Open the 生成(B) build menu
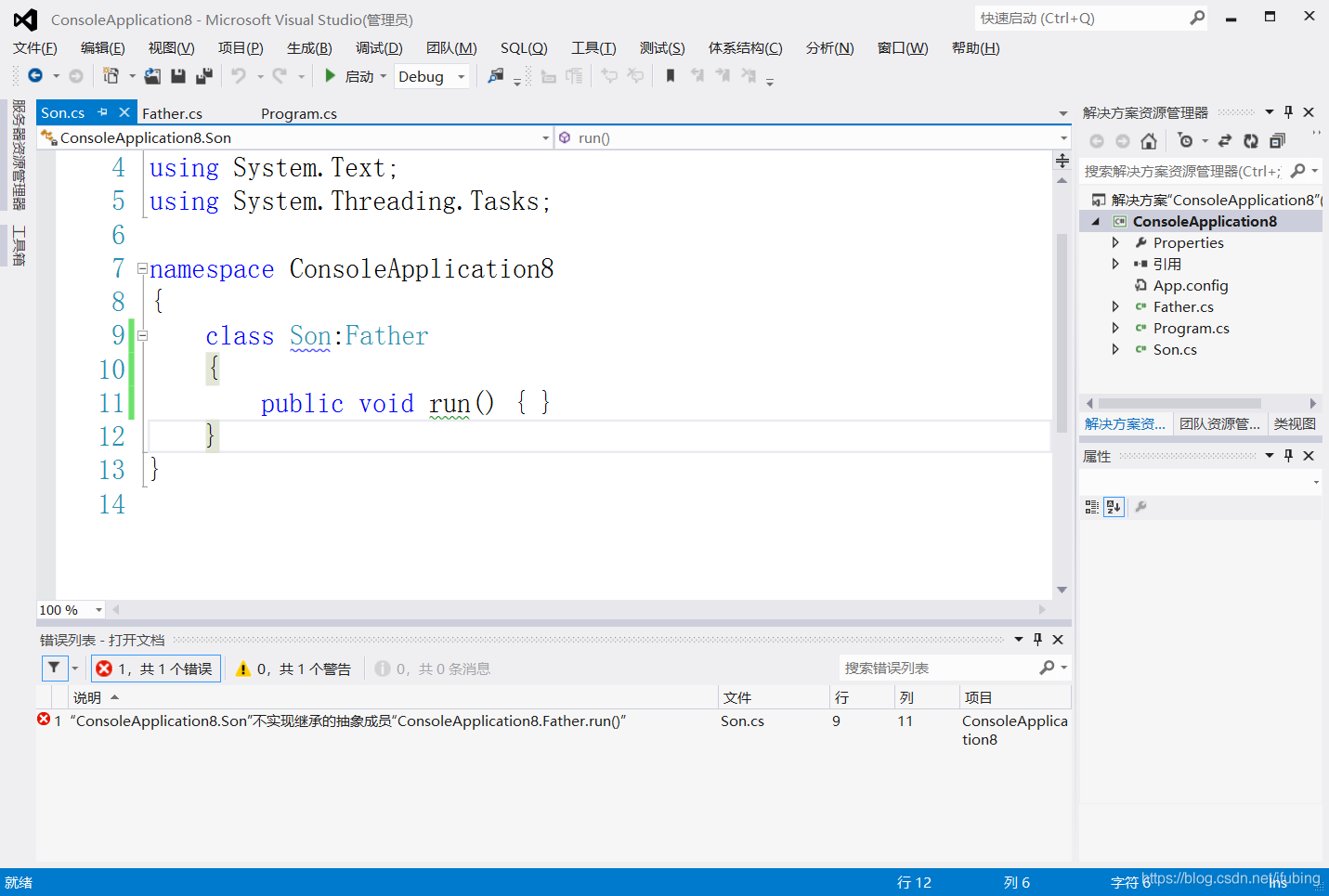 (x=309, y=48)
